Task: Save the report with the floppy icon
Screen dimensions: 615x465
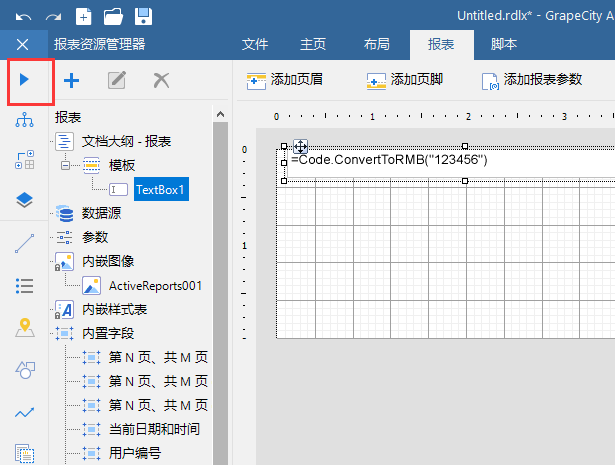Action: point(144,16)
